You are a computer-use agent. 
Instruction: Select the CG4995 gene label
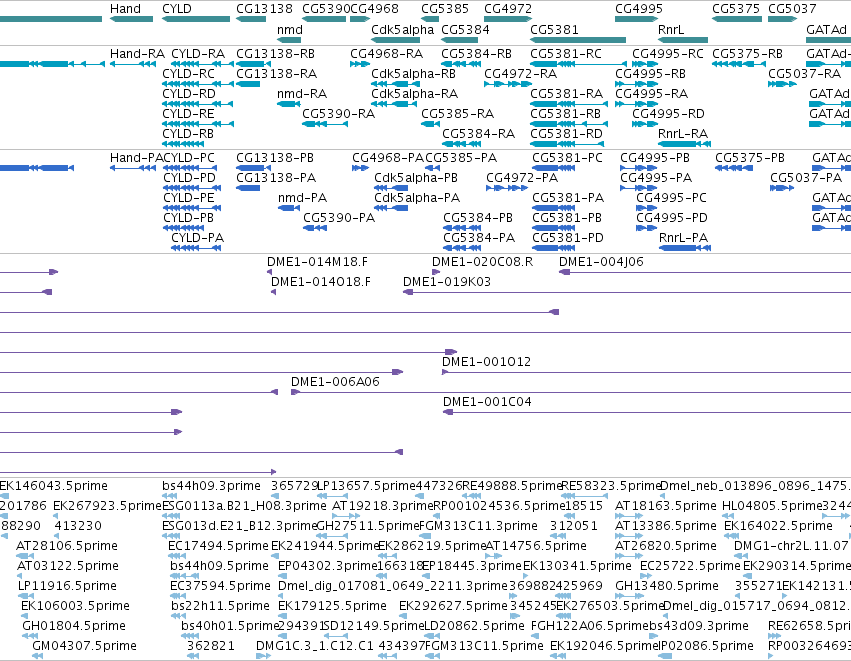pyautogui.click(x=639, y=9)
